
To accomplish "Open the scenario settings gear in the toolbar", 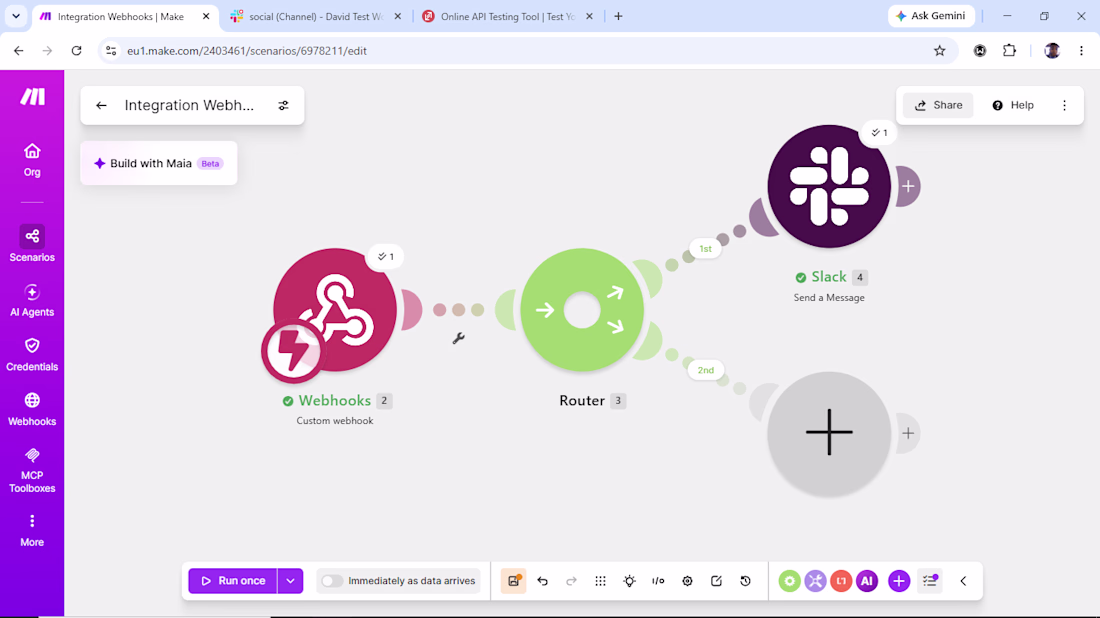I will tap(688, 581).
